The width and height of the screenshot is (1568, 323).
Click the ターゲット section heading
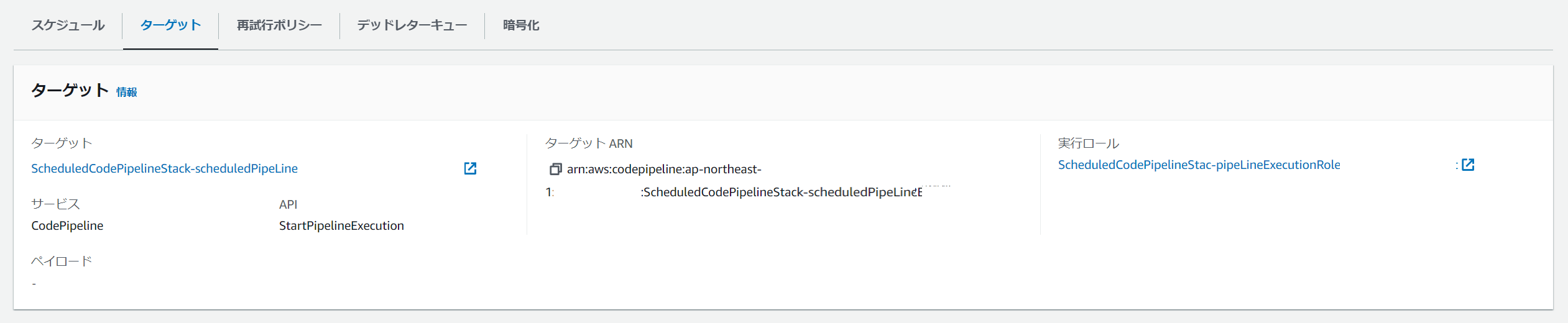70,91
